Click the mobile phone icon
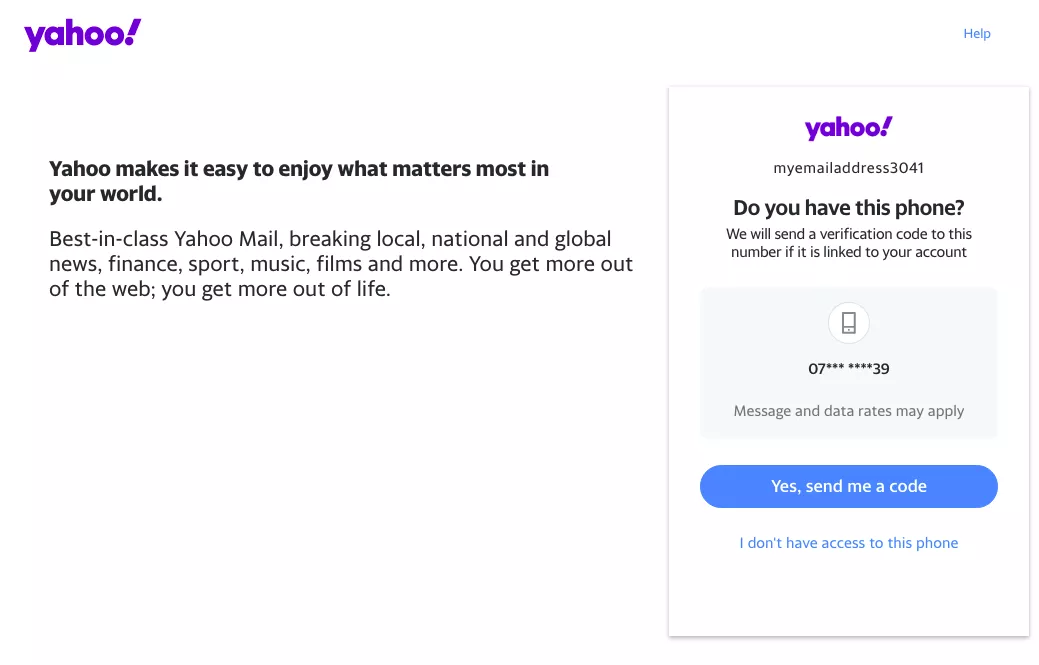Screen dimensions: 1039x665 849,323
